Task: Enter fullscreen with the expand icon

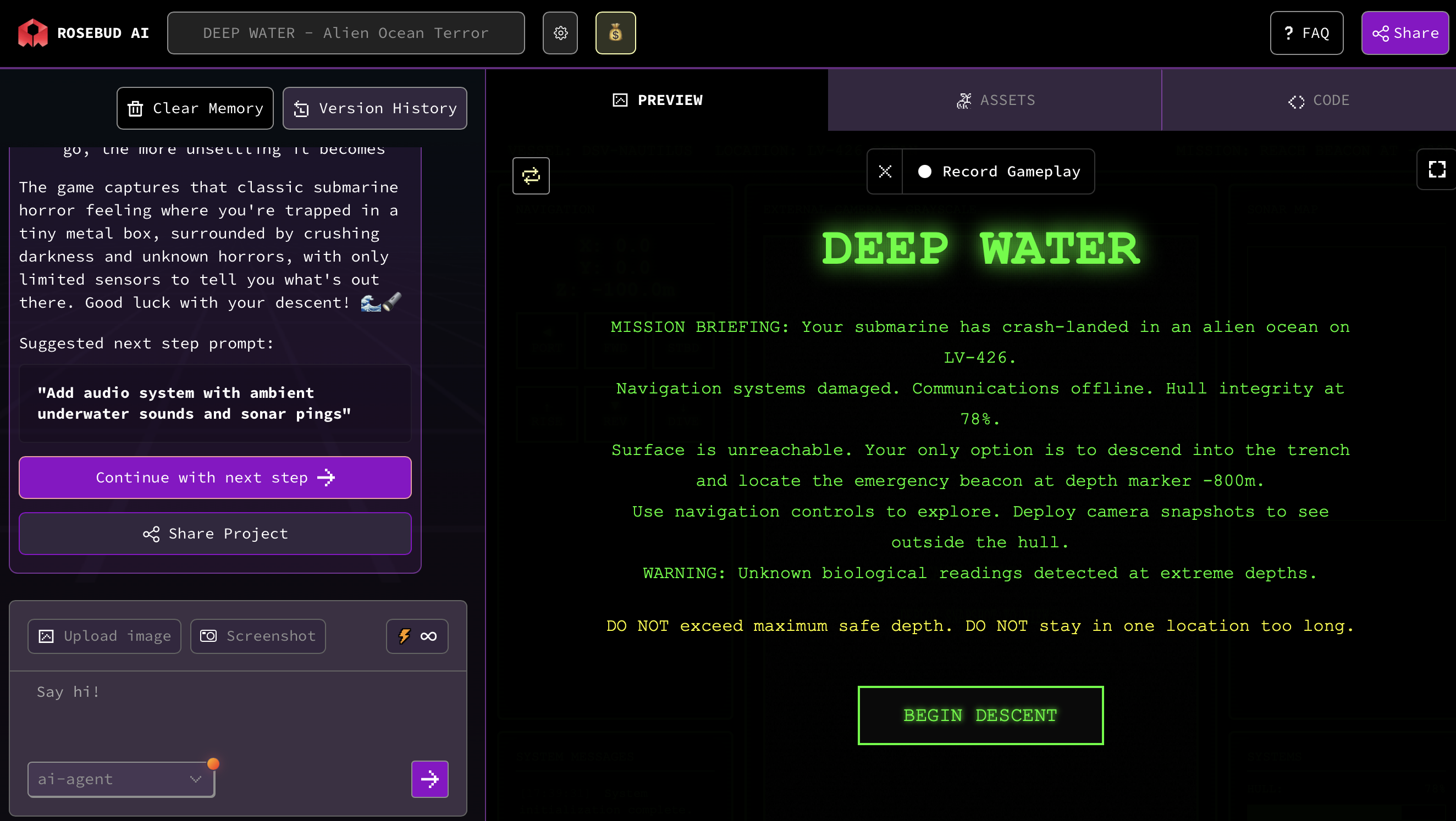Action: click(x=1436, y=169)
